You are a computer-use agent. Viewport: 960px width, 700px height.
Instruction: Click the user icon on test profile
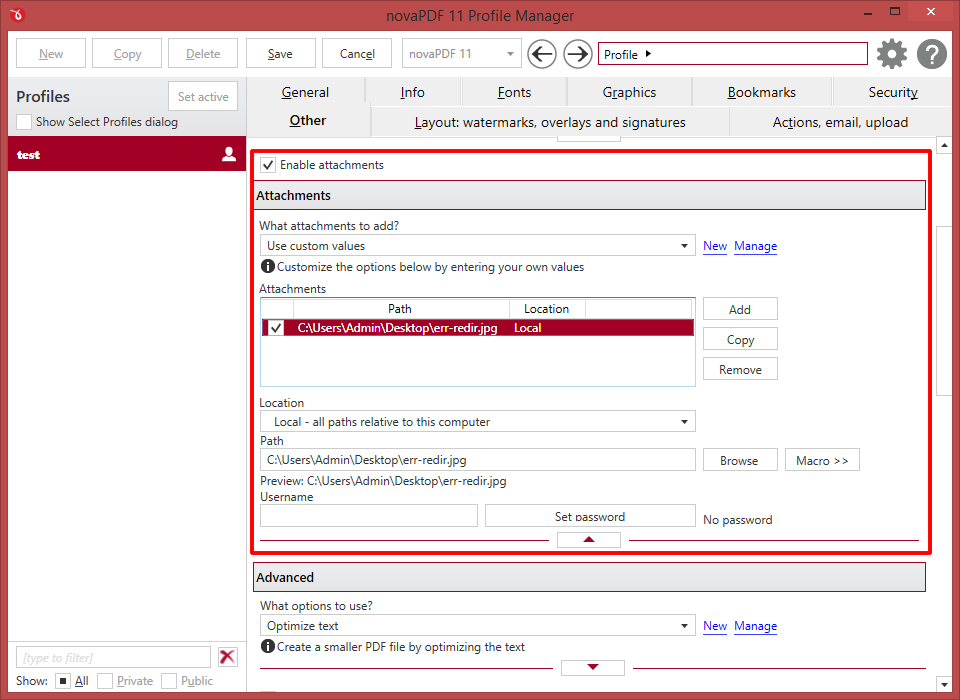click(229, 154)
